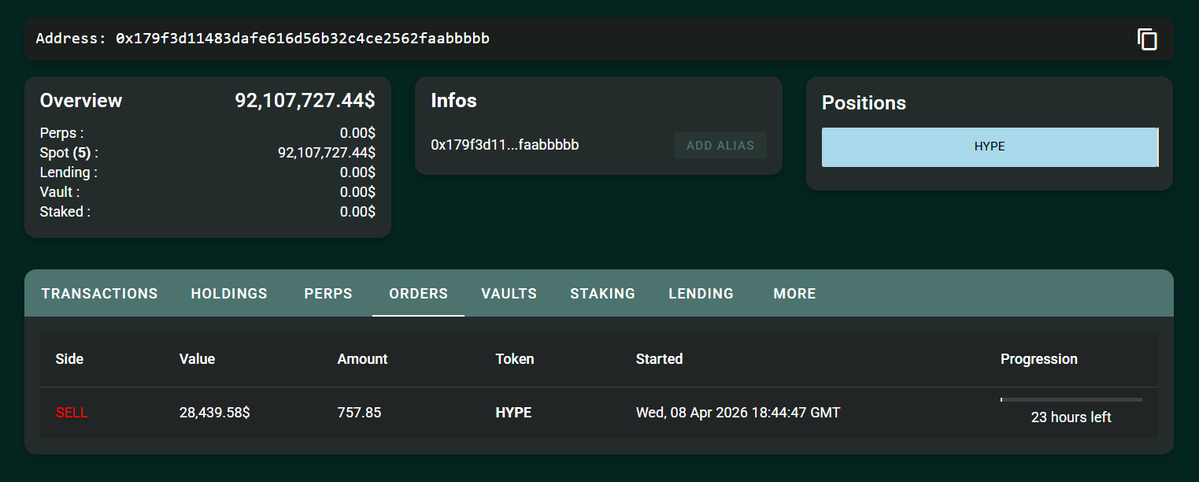Switch to the STAKING tab

pos(602,294)
